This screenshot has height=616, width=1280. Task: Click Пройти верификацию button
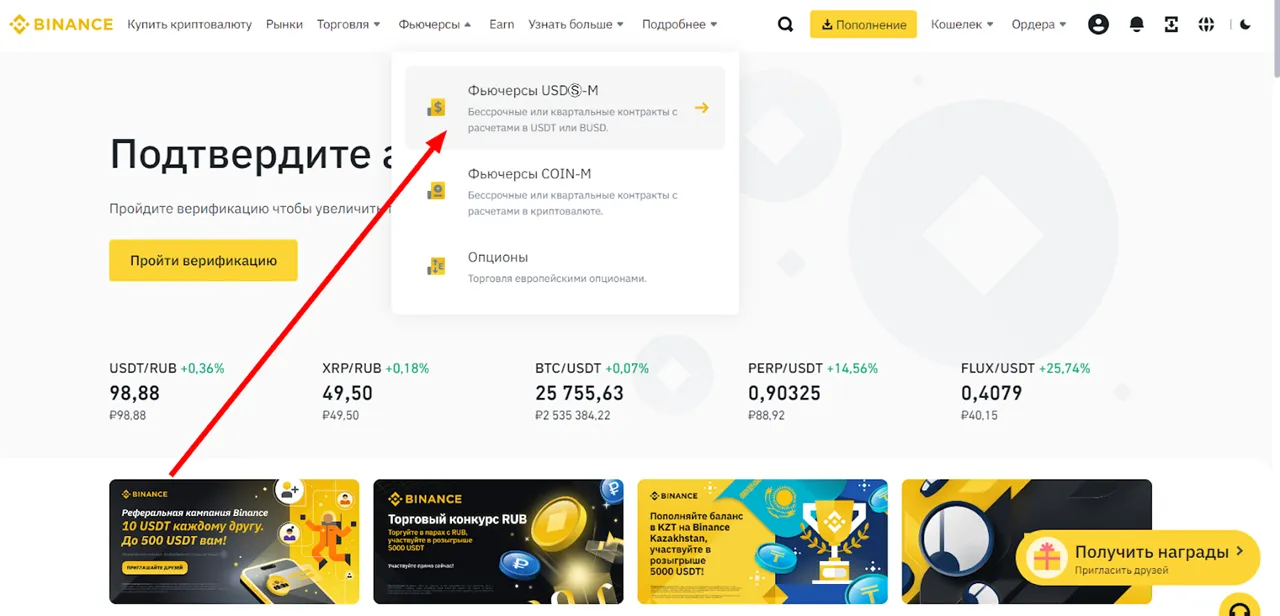point(203,260)
